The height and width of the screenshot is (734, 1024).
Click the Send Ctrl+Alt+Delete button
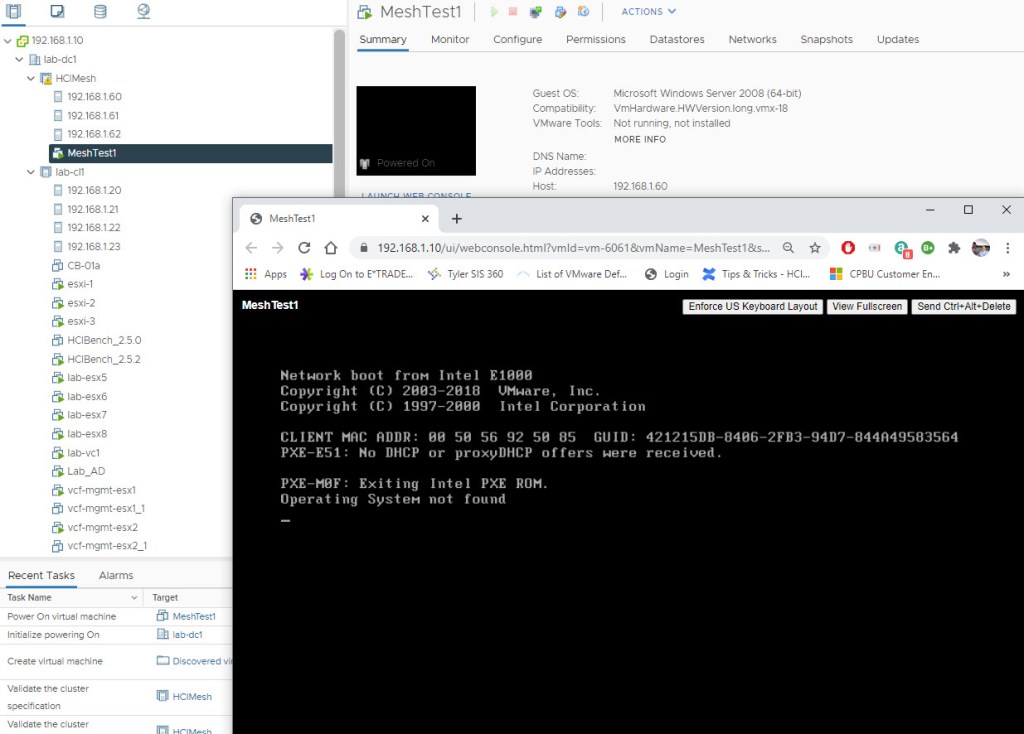coord(964,307)
